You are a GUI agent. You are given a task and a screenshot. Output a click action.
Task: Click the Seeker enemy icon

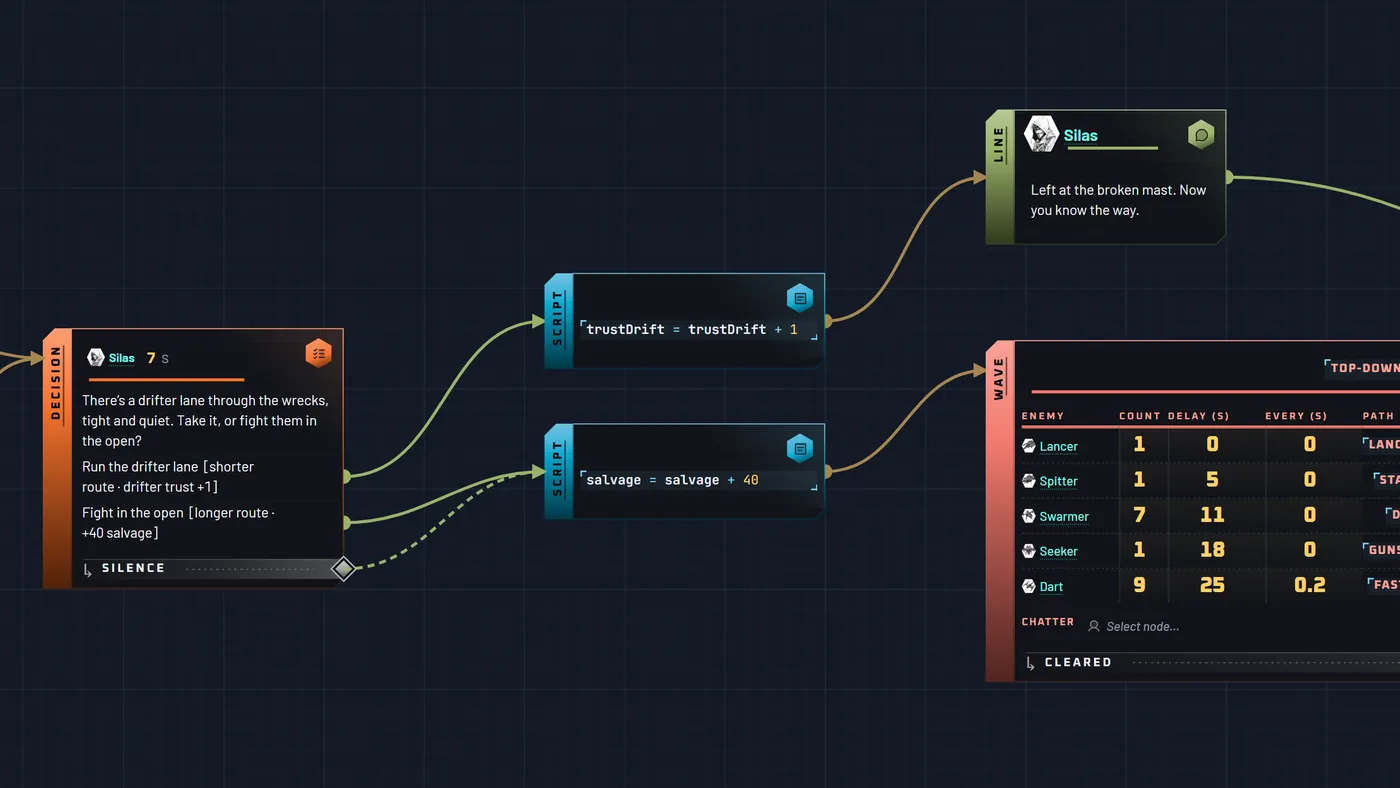(x=1029, y=551)
